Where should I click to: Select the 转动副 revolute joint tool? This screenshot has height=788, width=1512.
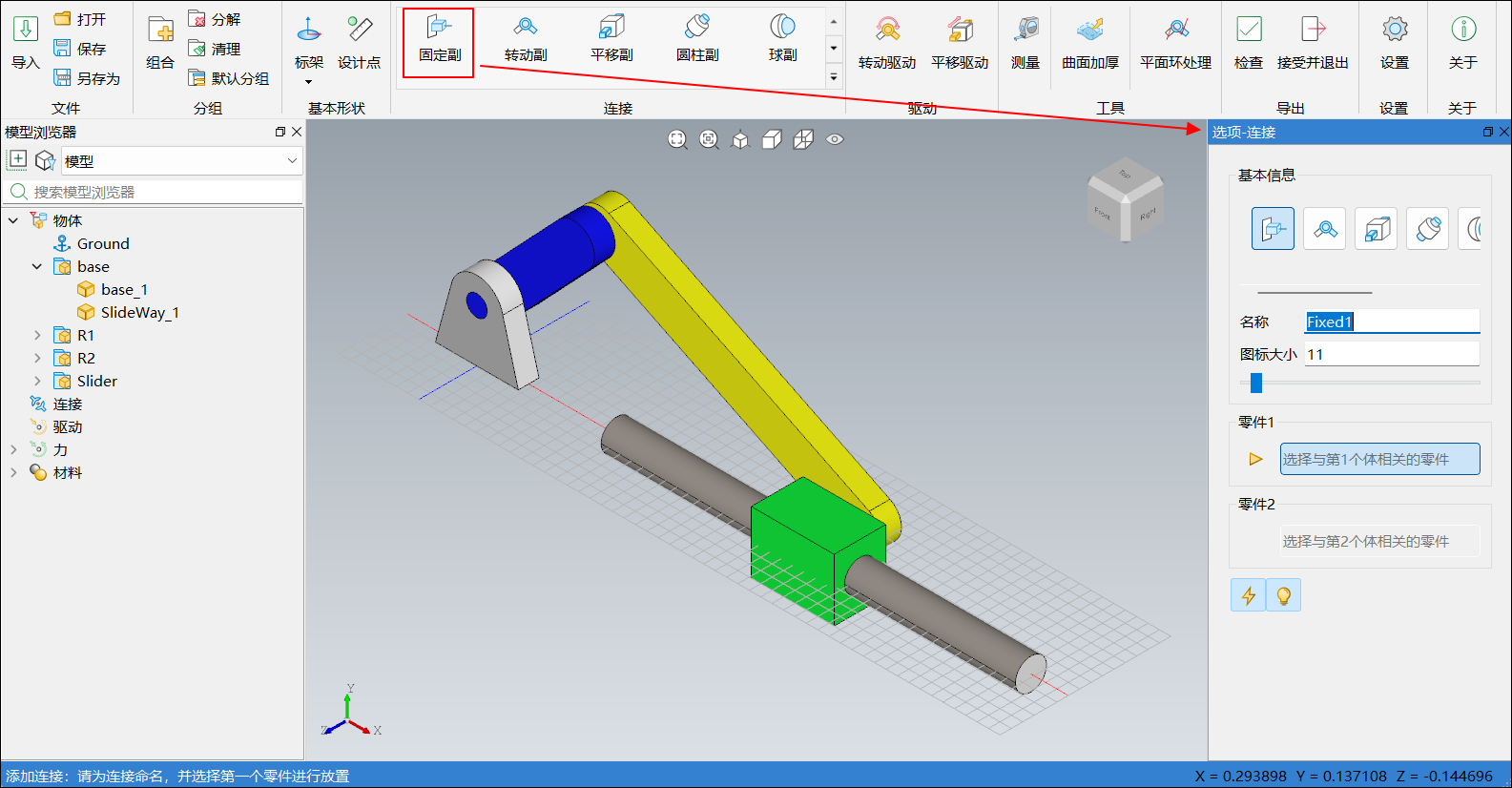(x=526, y=38)
